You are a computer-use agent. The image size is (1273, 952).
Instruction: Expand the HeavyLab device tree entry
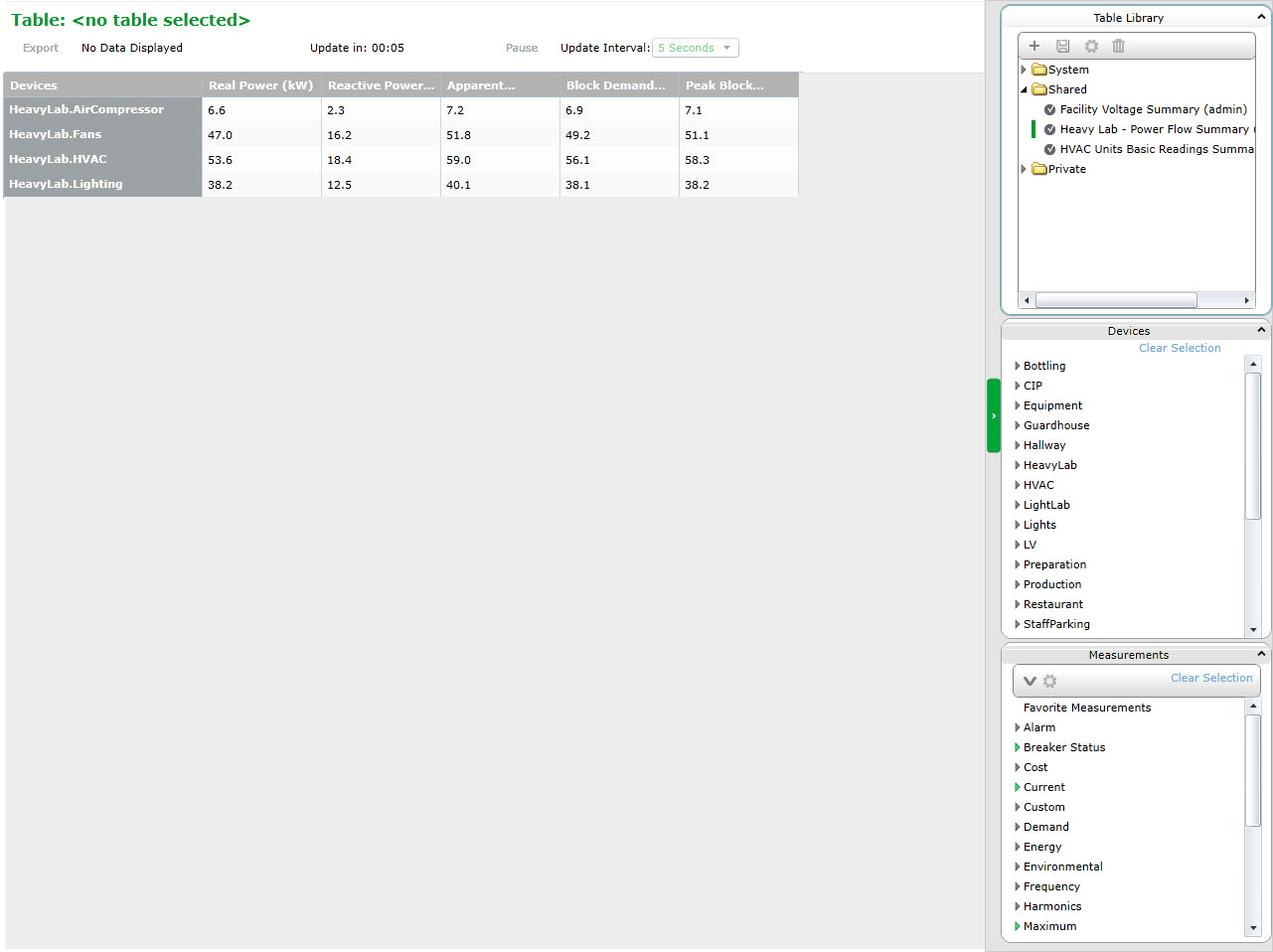pos(1017,465)
